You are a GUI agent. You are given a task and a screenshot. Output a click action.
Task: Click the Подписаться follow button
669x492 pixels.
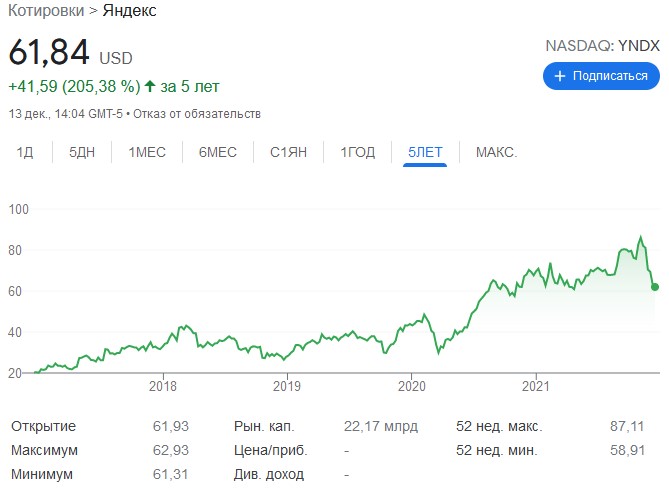point(601,76)
